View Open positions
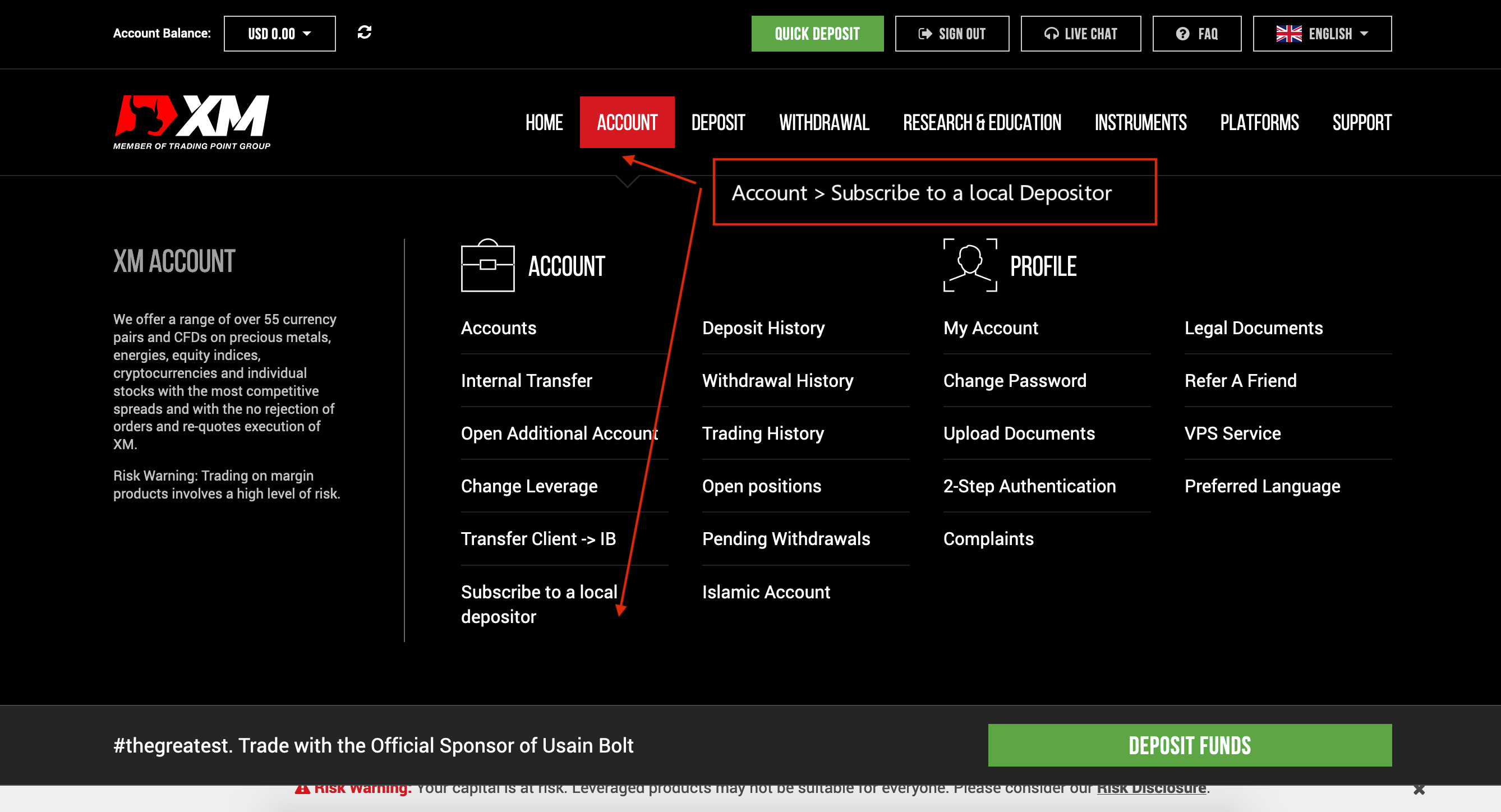The height and width of the screenshot is (812, 1501). (762, 486)
